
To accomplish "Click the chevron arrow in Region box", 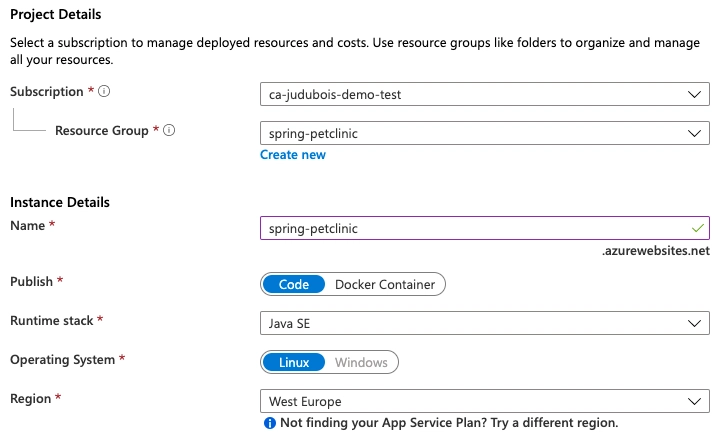I will point(696,401).
